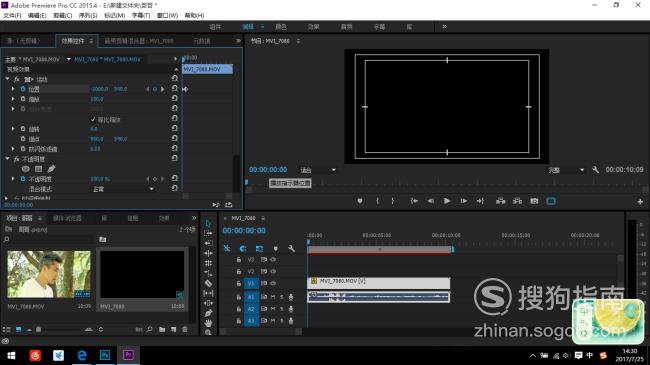
Task: Collapse the Motion effect group
Action: [x=7, y=79]
